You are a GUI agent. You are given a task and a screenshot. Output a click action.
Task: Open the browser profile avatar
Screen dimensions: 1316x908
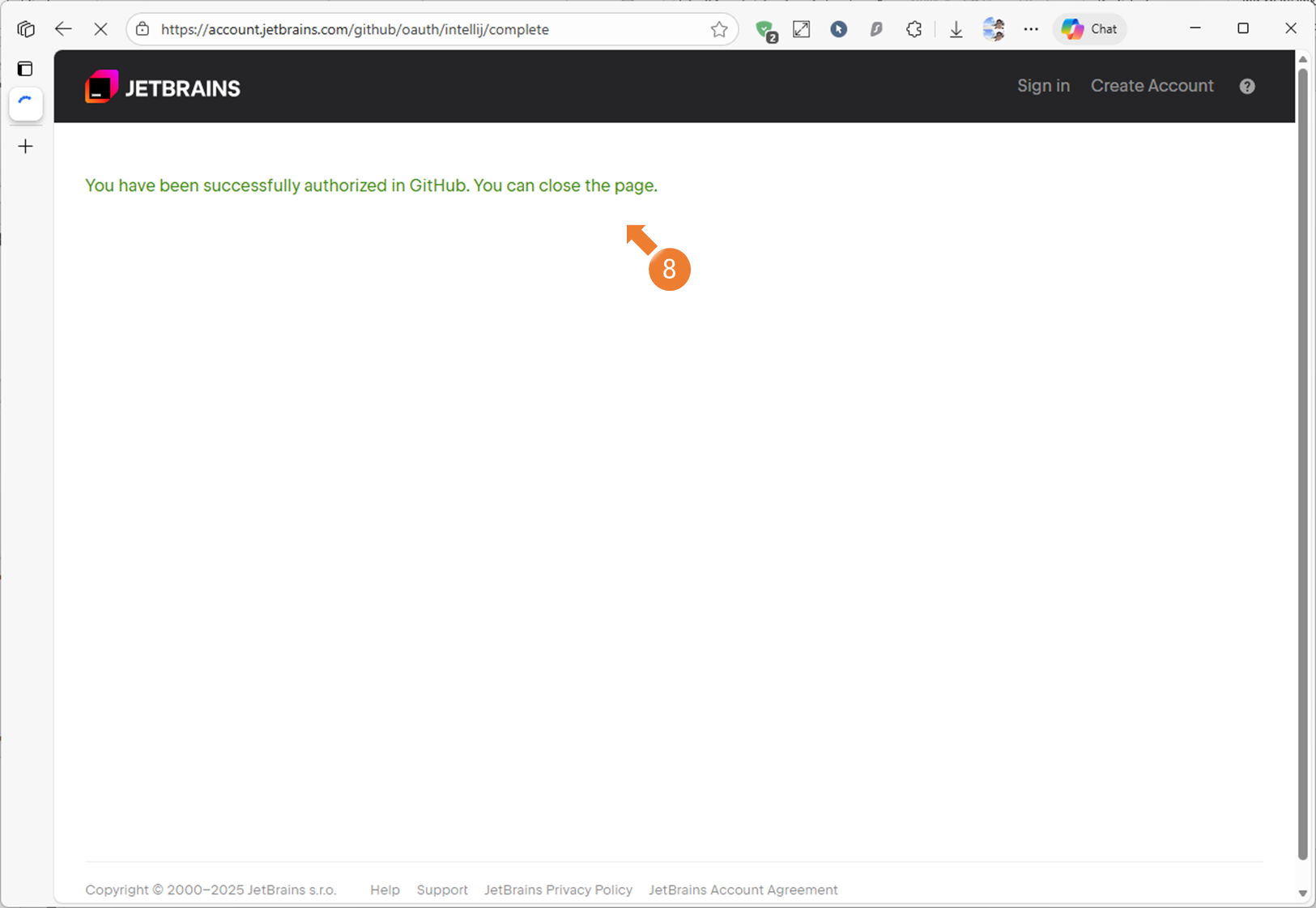[994, 29]
